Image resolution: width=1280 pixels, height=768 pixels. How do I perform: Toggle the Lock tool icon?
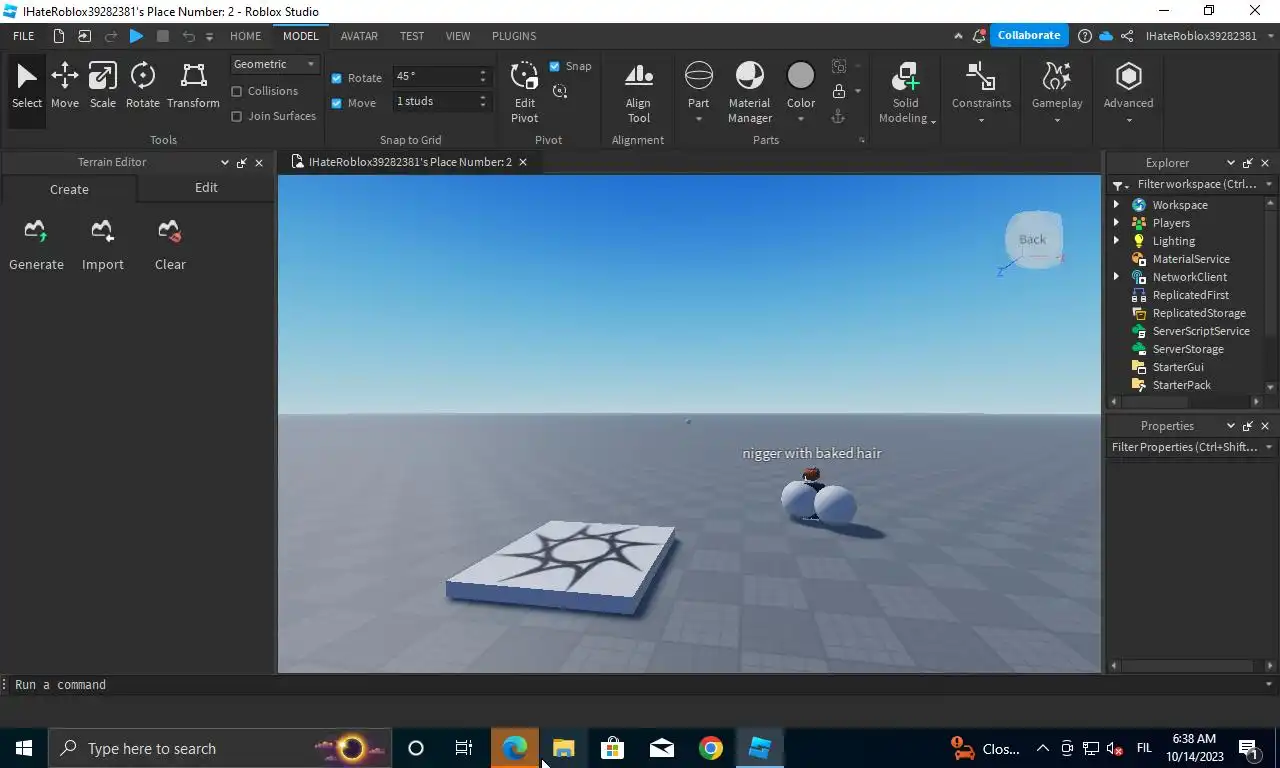tap(838, 91)
